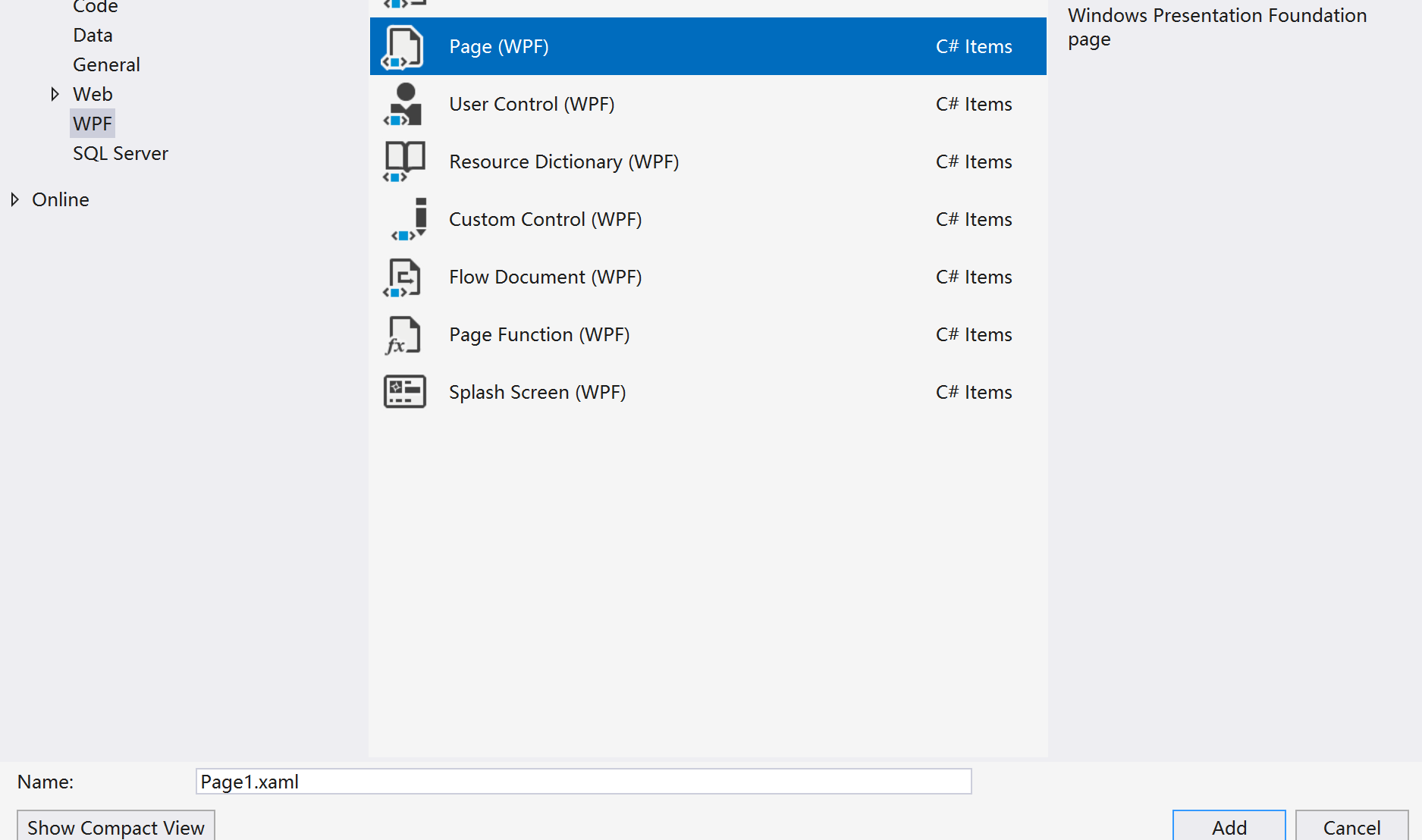Select User Control (WPF) template name

(532, 104)
